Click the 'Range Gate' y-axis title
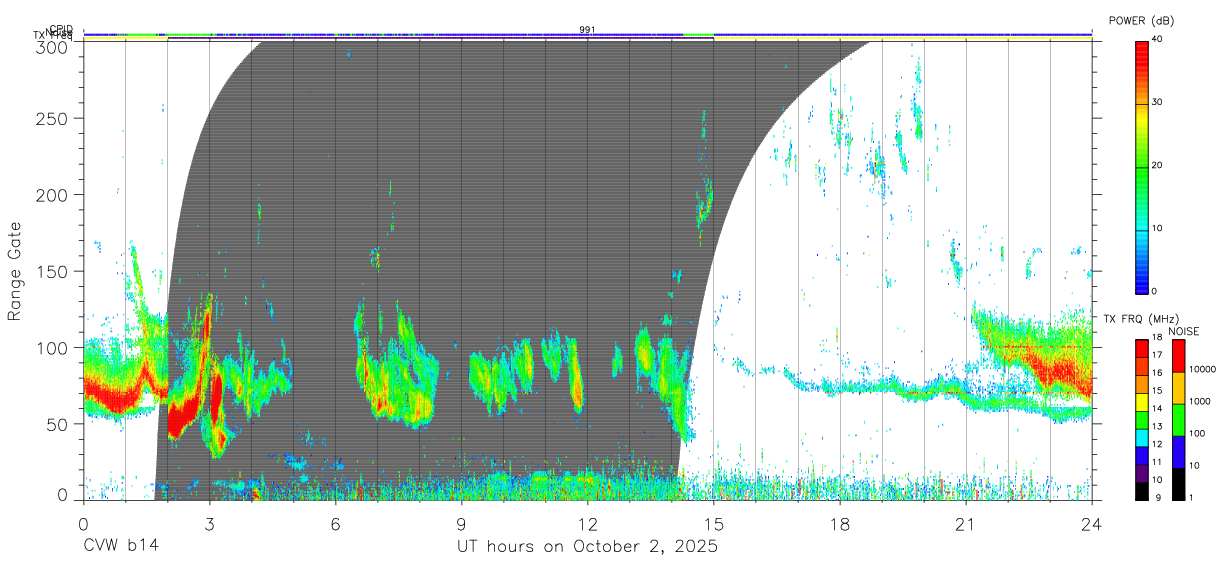Screen dimensions: 1228x567 pos(15,271)
